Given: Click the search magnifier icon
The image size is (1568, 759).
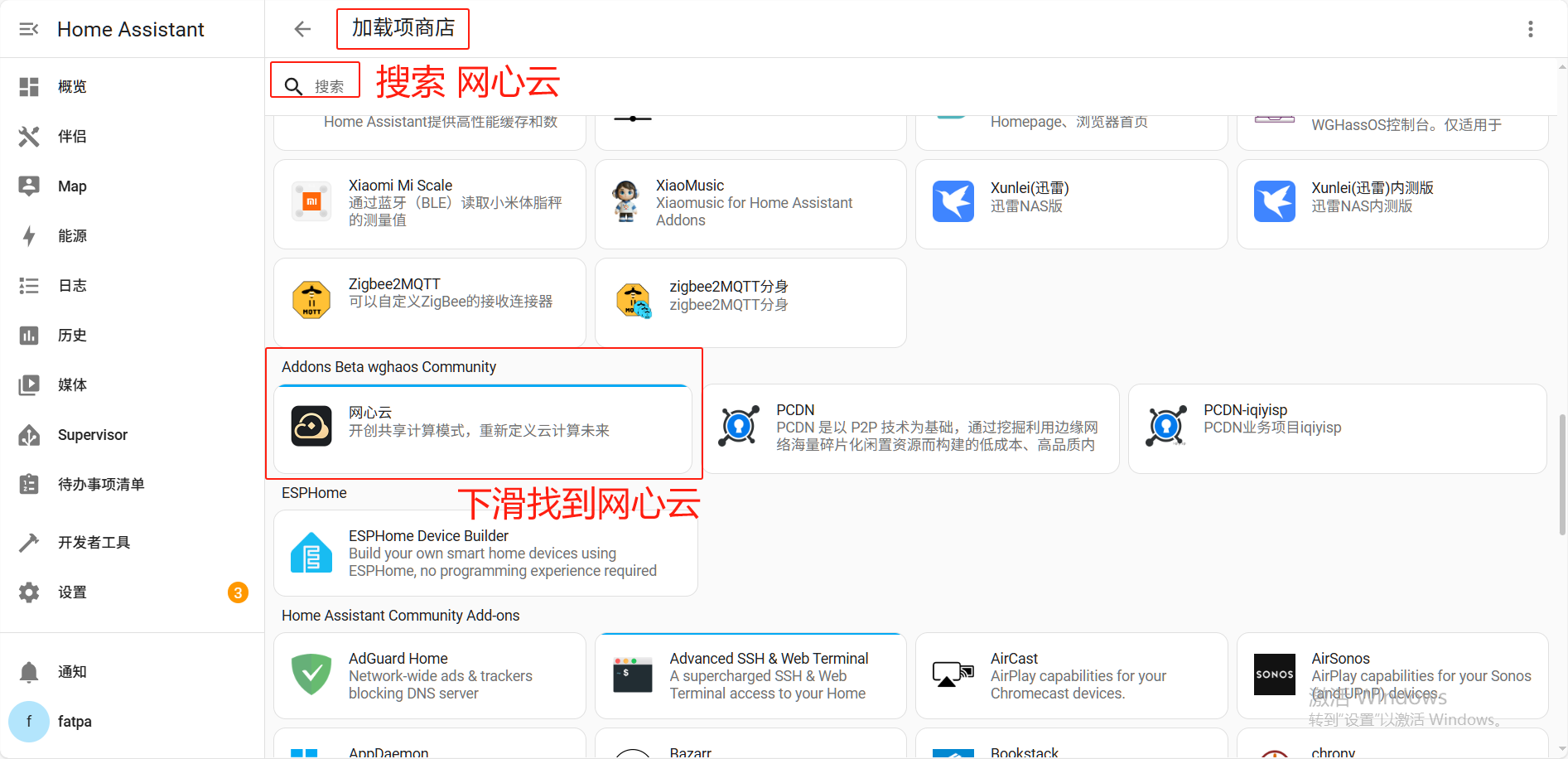Looking at the screenshot, I should (293, 86).
